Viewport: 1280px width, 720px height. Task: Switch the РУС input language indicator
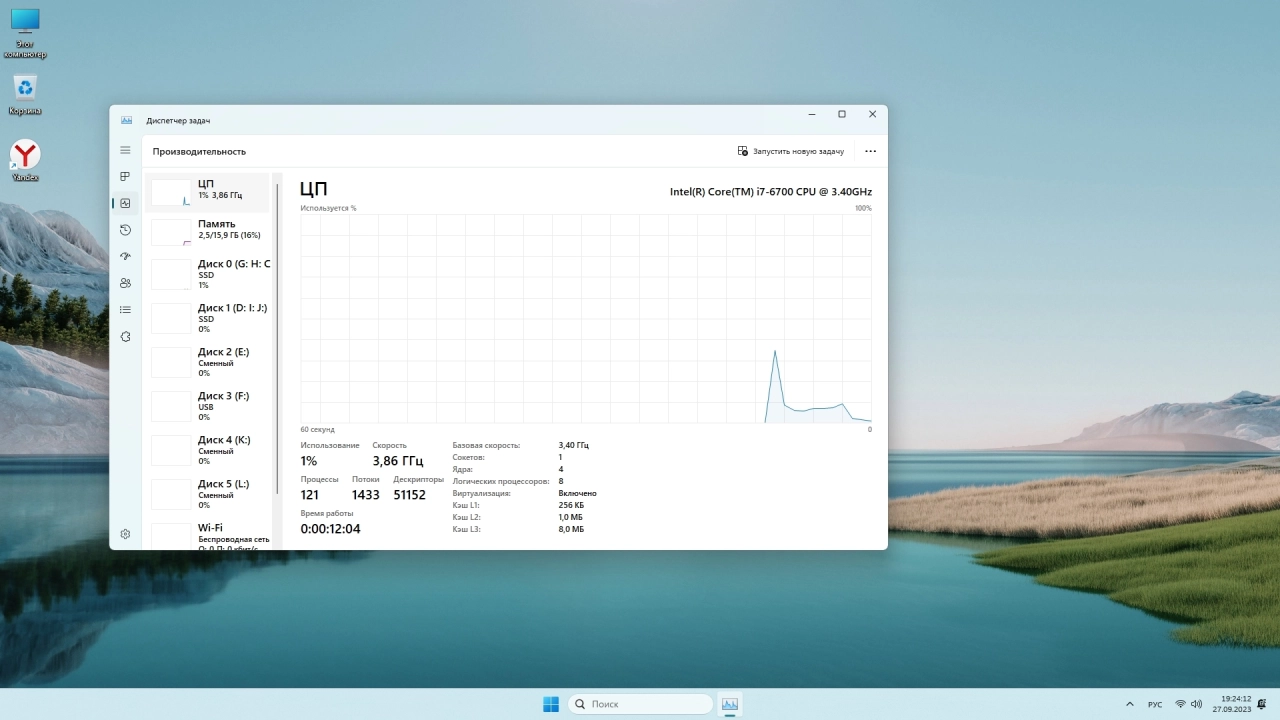click(x=1155, y=704)
